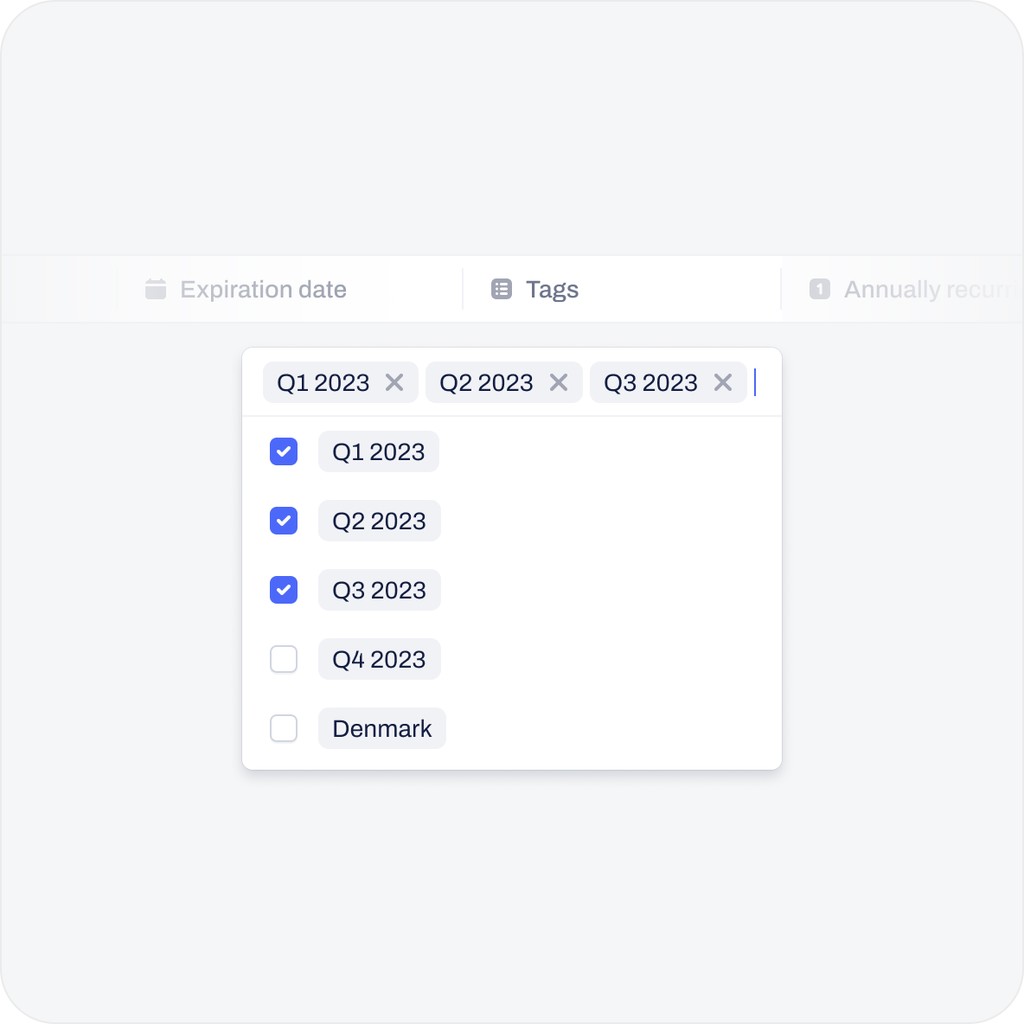Image resolution: width=1024 pixels, height=1024 pixels.
Task: Remove the Q3 2023 tag chip
Action: 723,382
